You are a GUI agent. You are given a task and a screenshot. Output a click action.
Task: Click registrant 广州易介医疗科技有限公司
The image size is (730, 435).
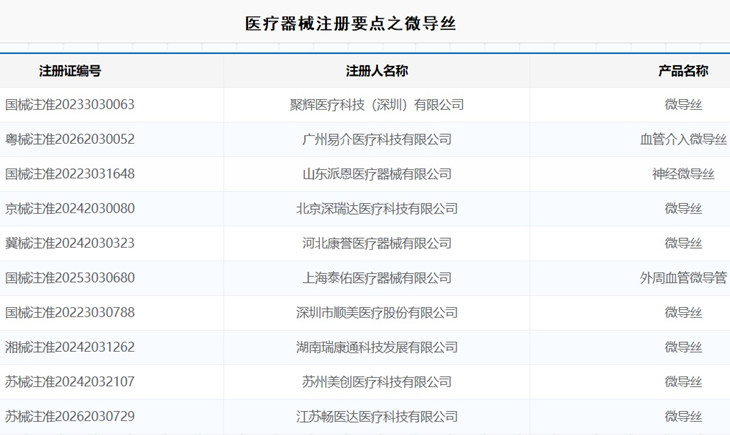[x=377, y=139]
